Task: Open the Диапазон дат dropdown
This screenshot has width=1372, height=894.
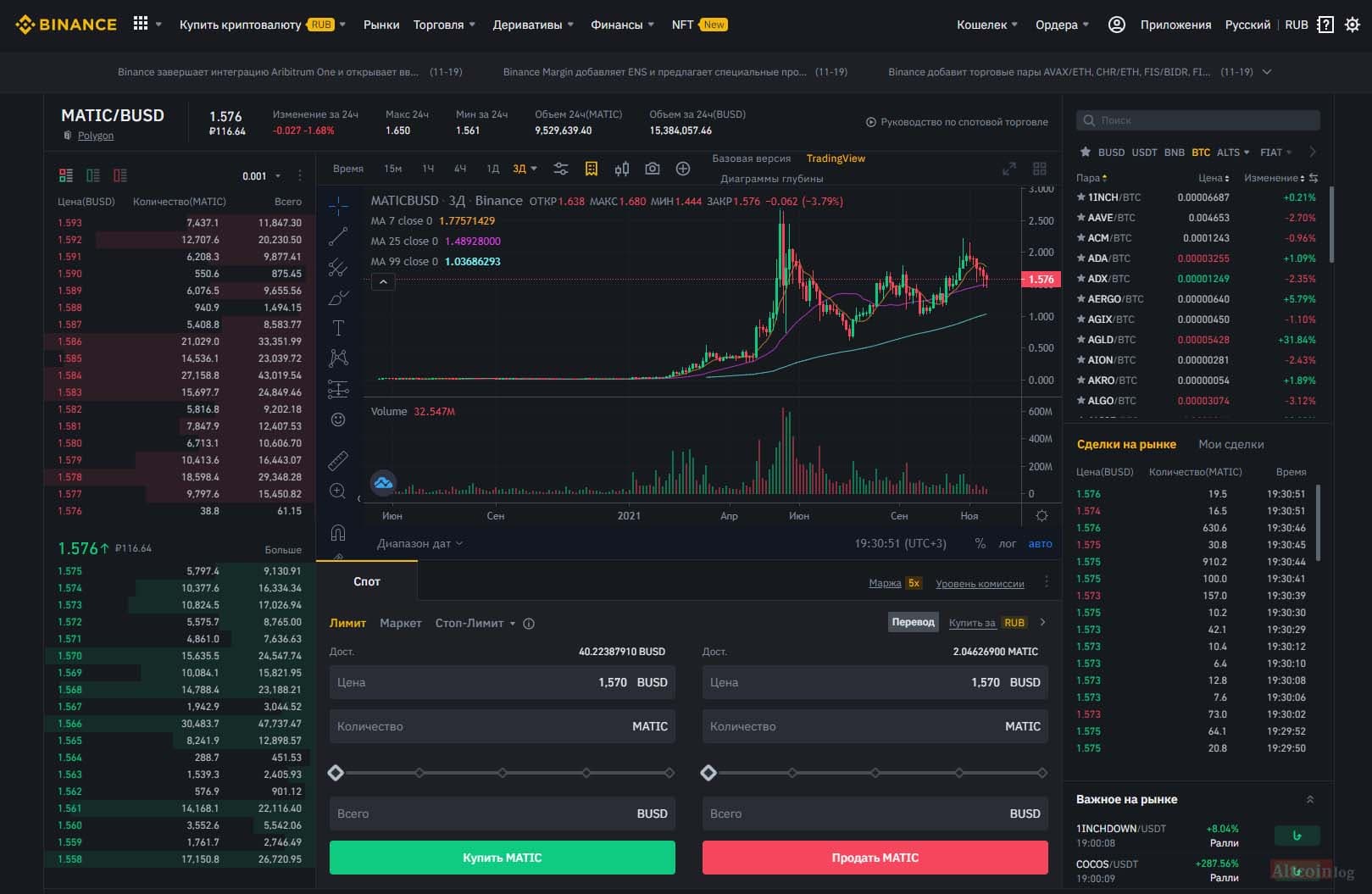Action: [420, 543]
